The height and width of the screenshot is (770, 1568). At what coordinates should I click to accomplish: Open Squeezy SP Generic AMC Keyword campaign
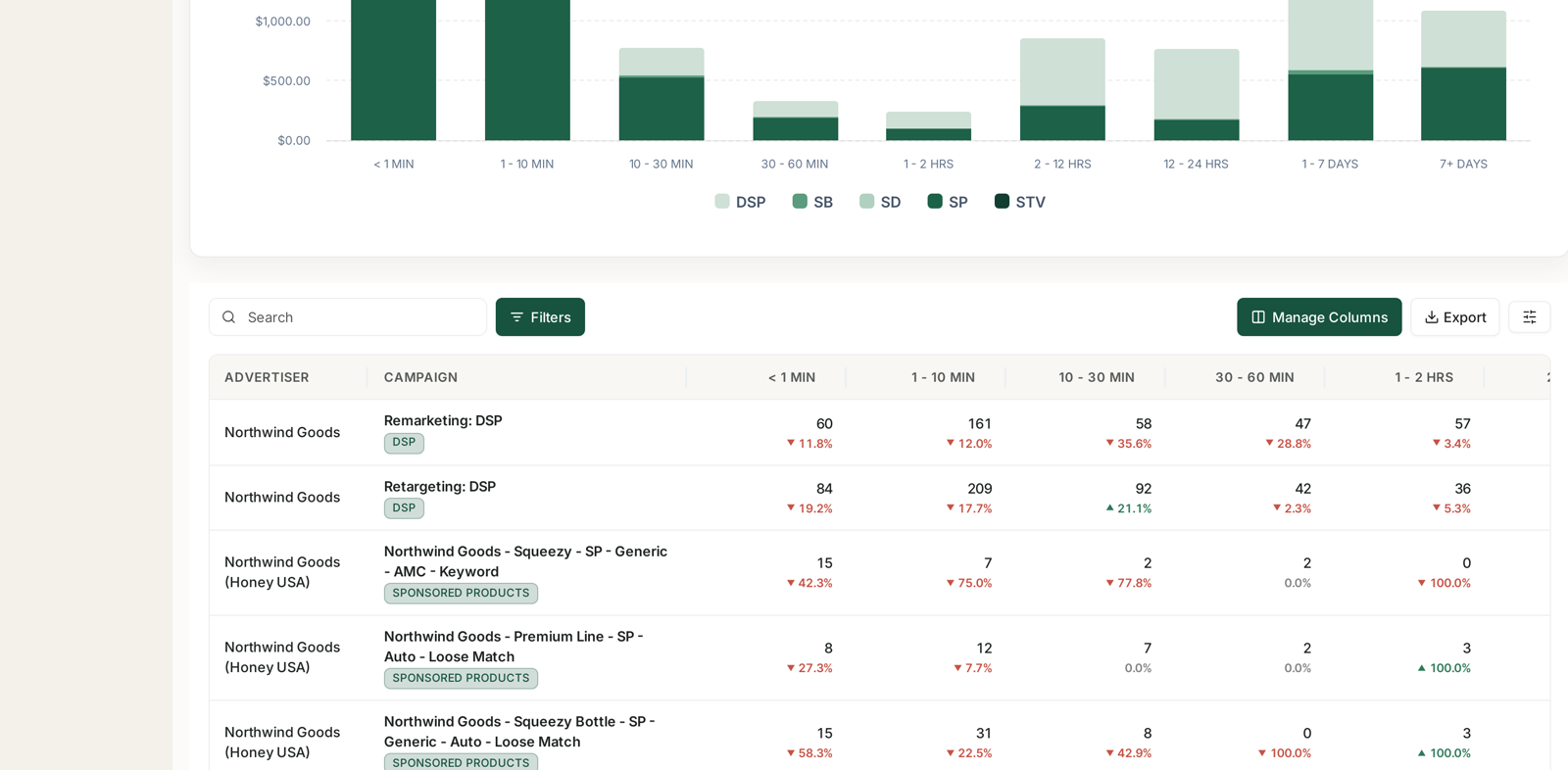pos(525,561)
